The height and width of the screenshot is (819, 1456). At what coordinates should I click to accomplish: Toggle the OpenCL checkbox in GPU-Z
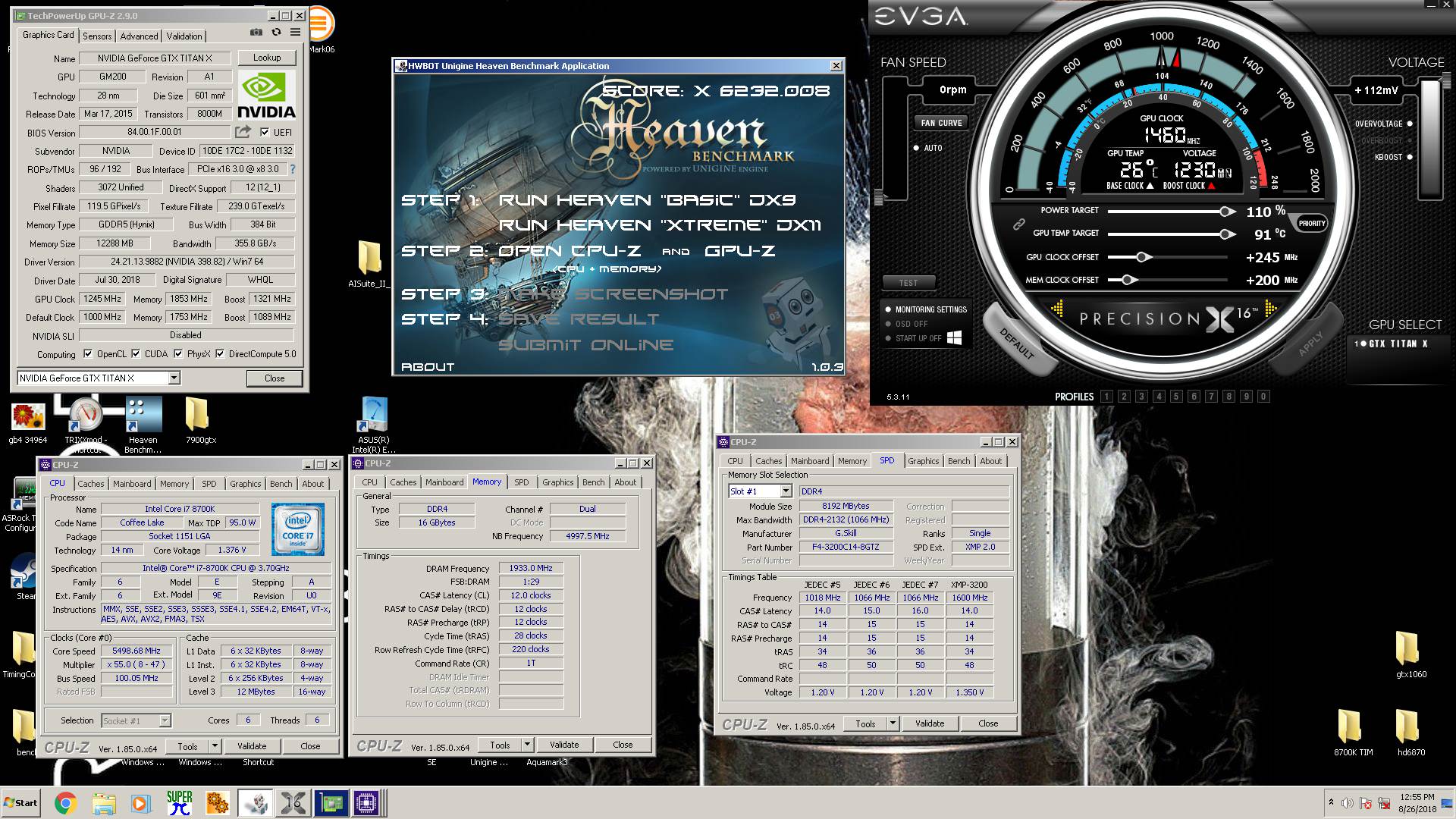click(88, 353)
